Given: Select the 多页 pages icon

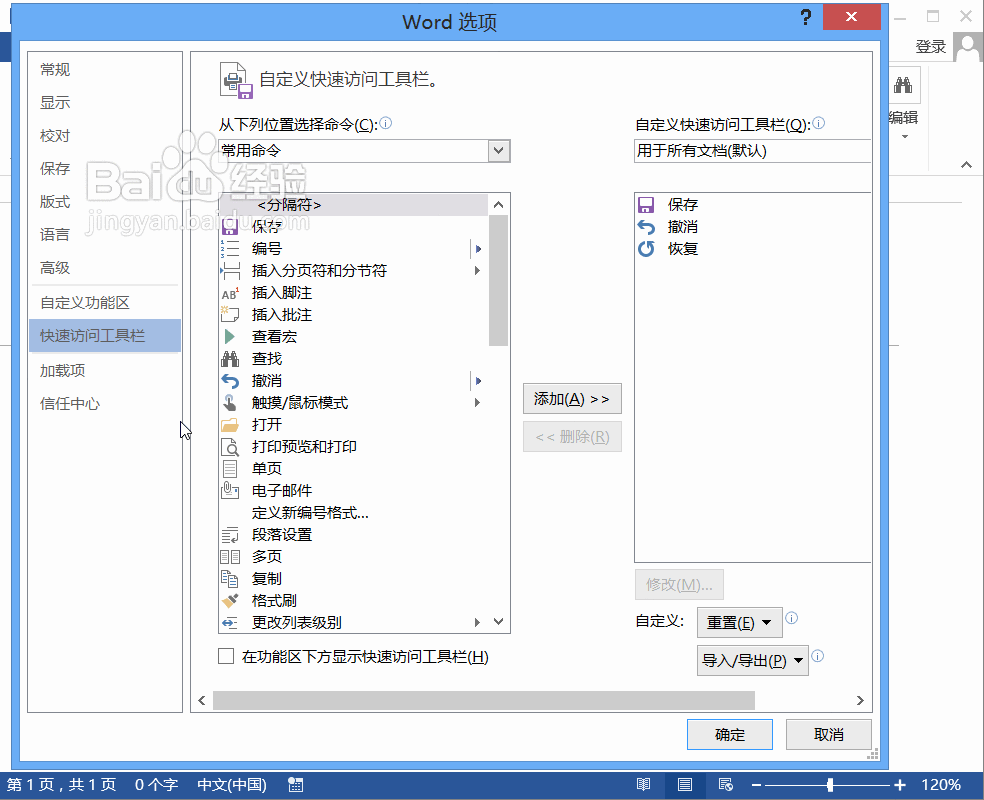Looking at the screenshot, I should click(x=230, y=557).
